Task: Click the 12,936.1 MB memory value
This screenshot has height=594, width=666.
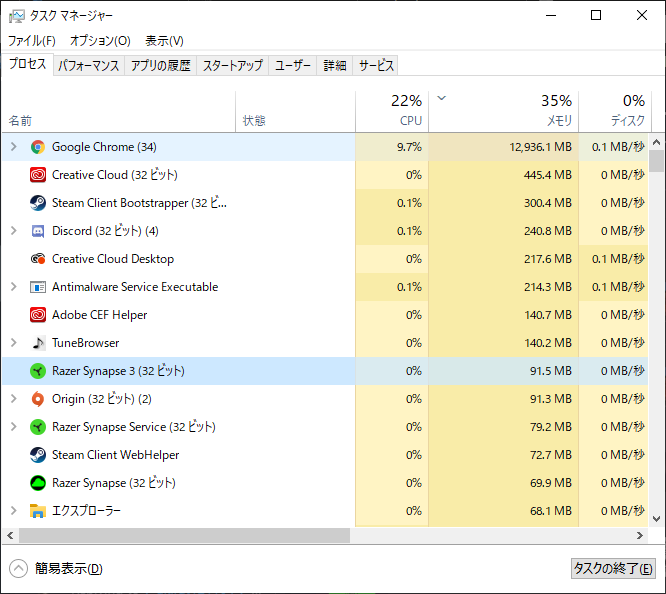Action: point(540,147)
